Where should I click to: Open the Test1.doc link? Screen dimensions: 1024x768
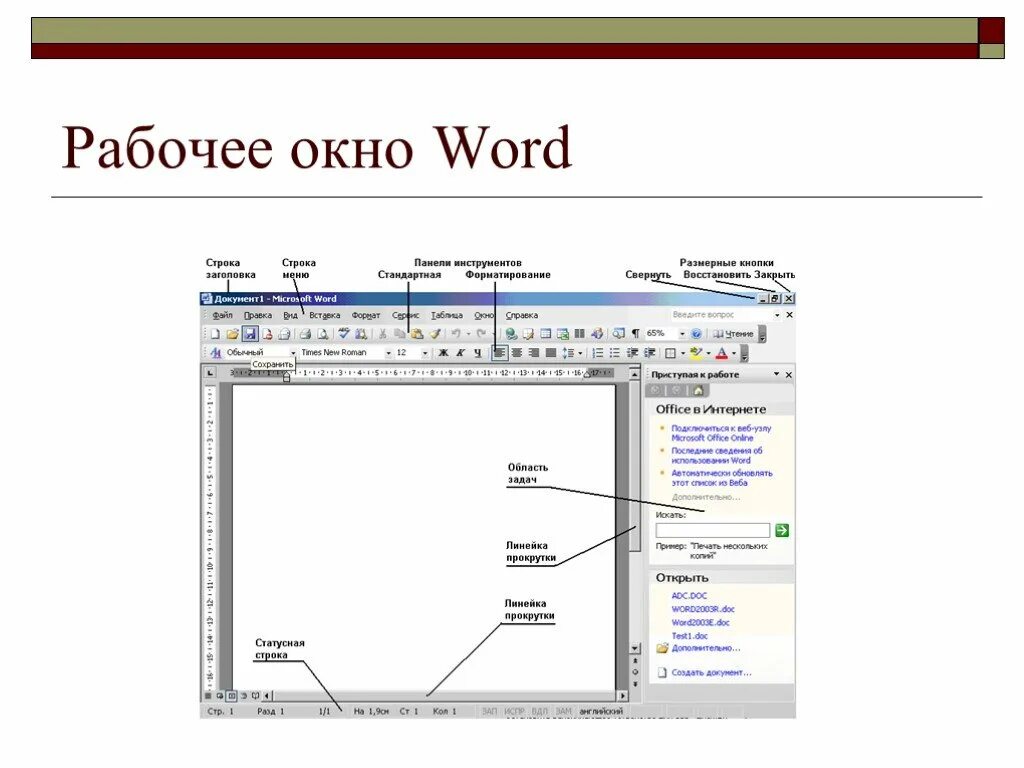[x=690, y=635]
